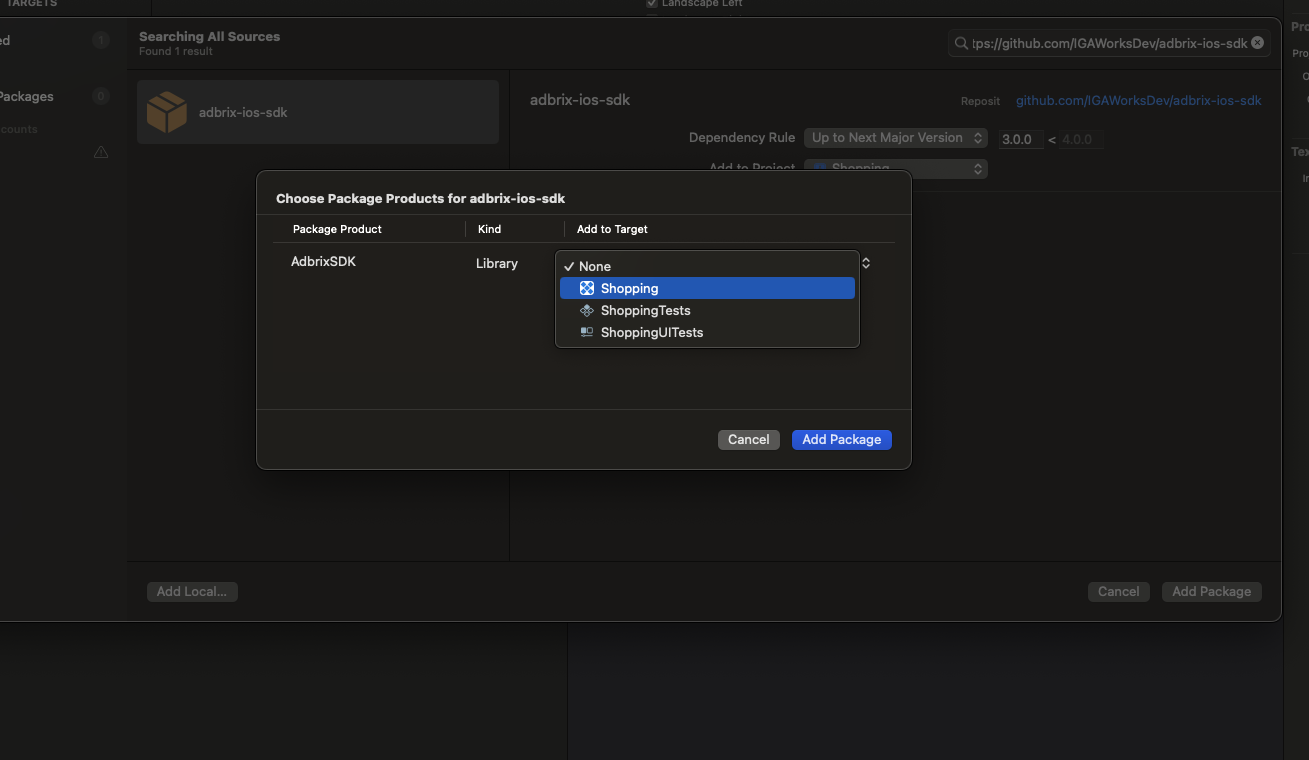Open github.com/IGAWorksDev/adbrix-ios-sdk repository link

[x=1139, y=100]
